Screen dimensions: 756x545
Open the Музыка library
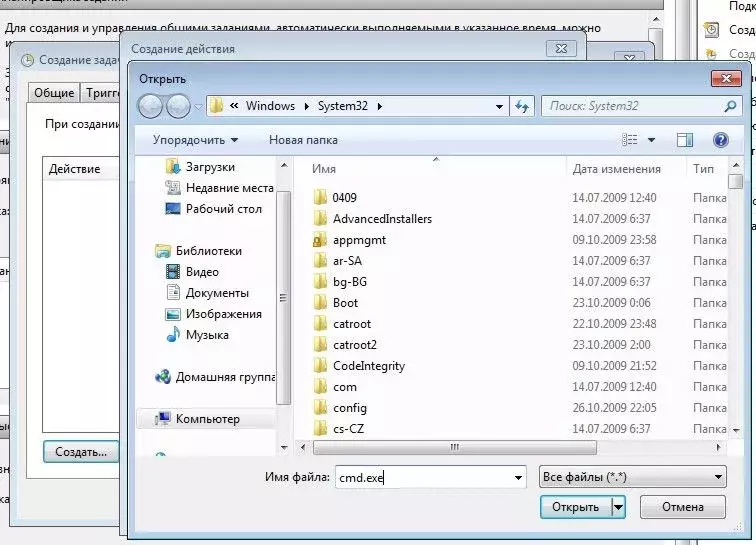(x=197, y=335)
